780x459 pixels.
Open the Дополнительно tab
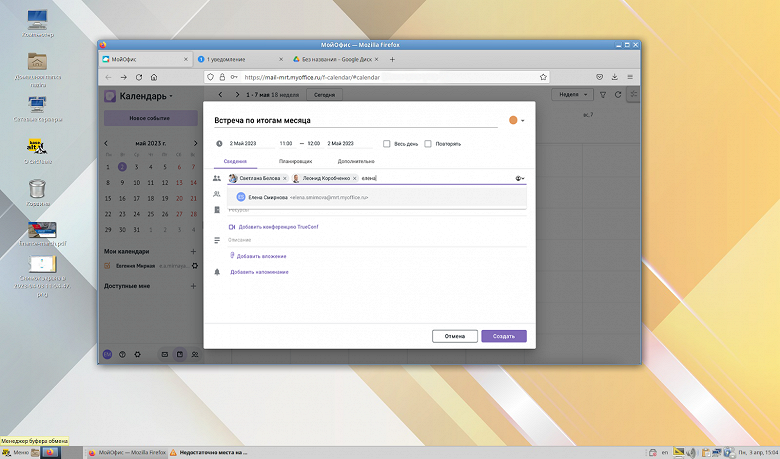356,161
